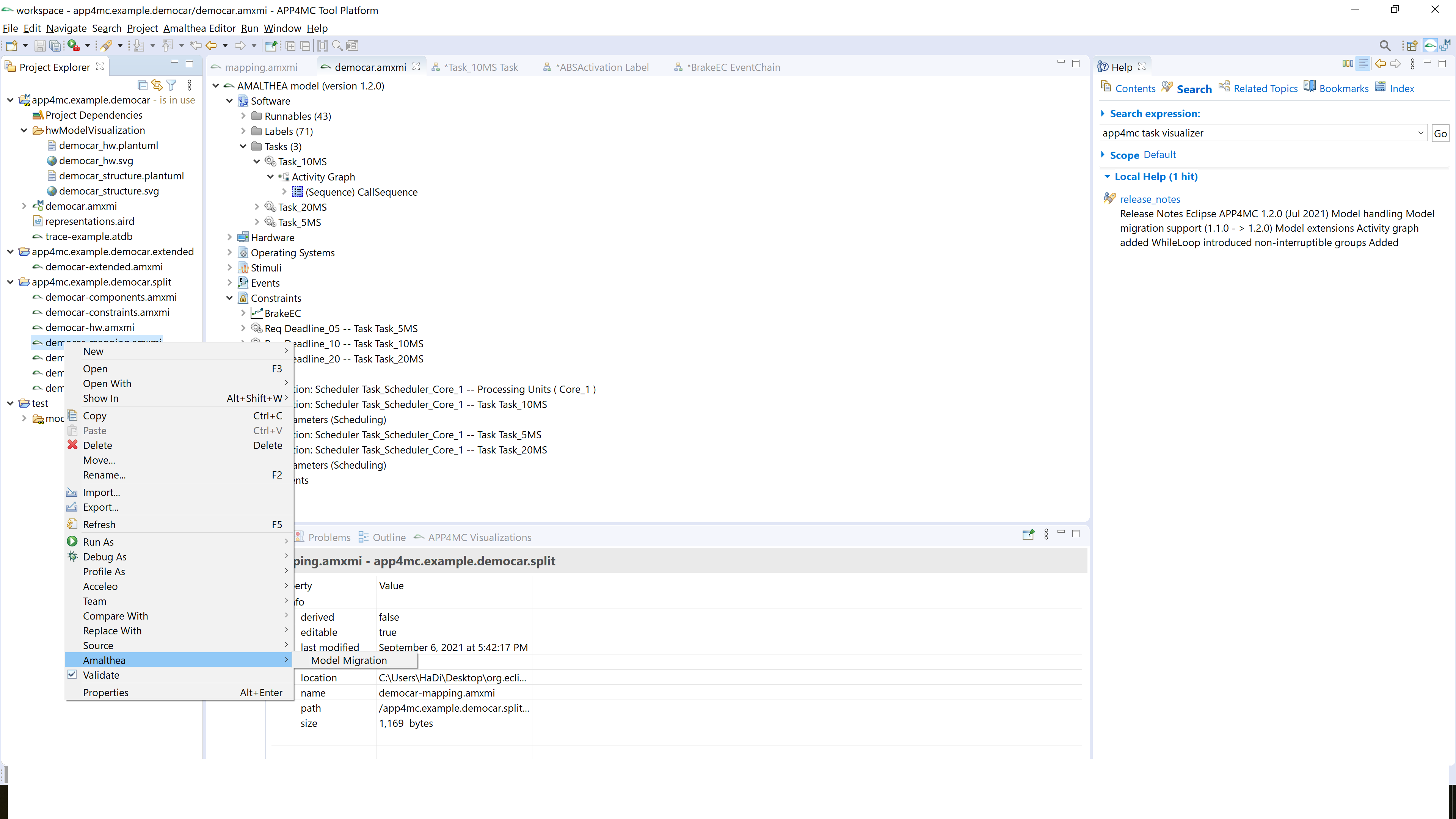
Task: Choose Properties in the context menu
Action: [x=179, y=692]
